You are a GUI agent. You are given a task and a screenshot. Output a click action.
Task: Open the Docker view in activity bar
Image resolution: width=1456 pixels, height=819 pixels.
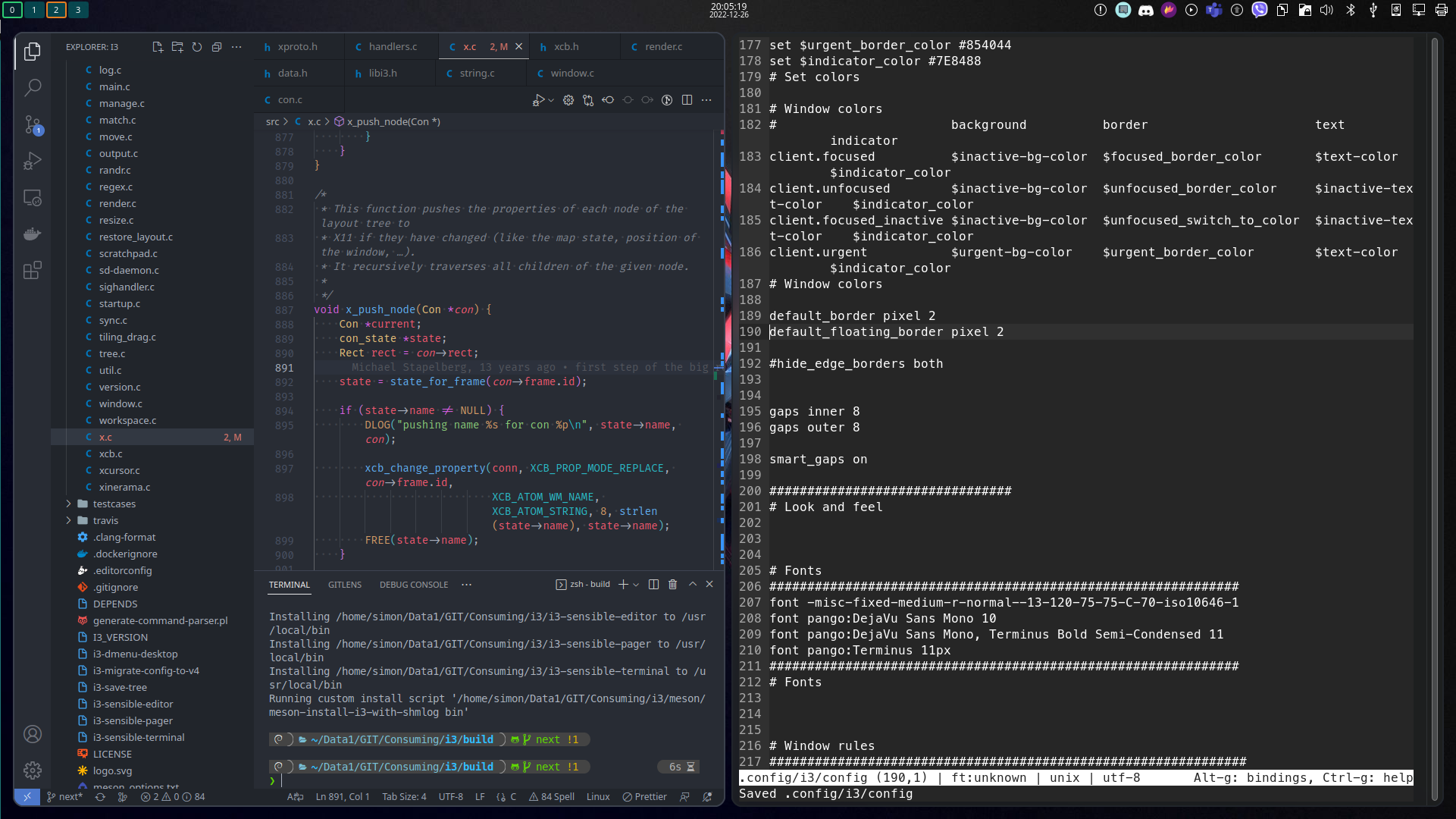click(x=32, y=234)
